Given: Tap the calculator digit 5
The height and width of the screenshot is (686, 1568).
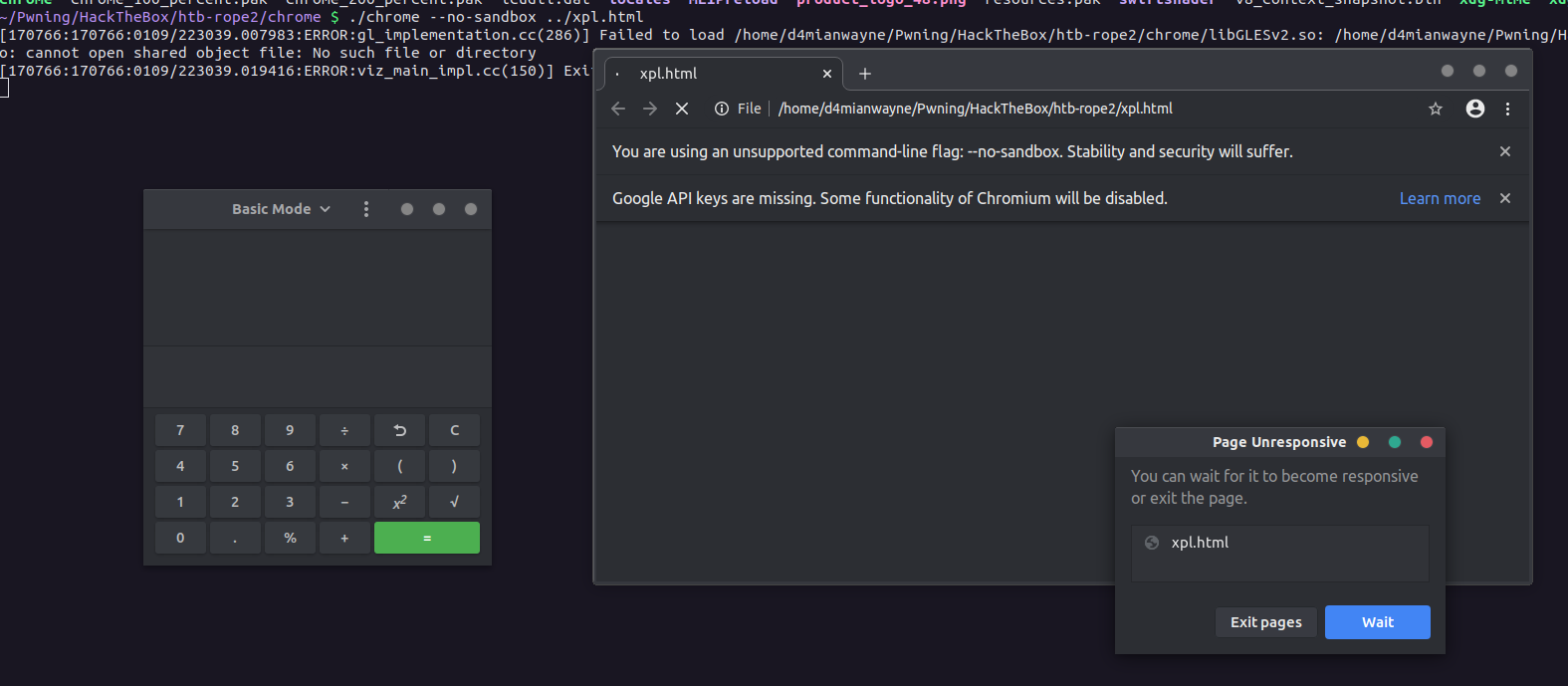Looking at the screenshot, I should tap(235, 466).
